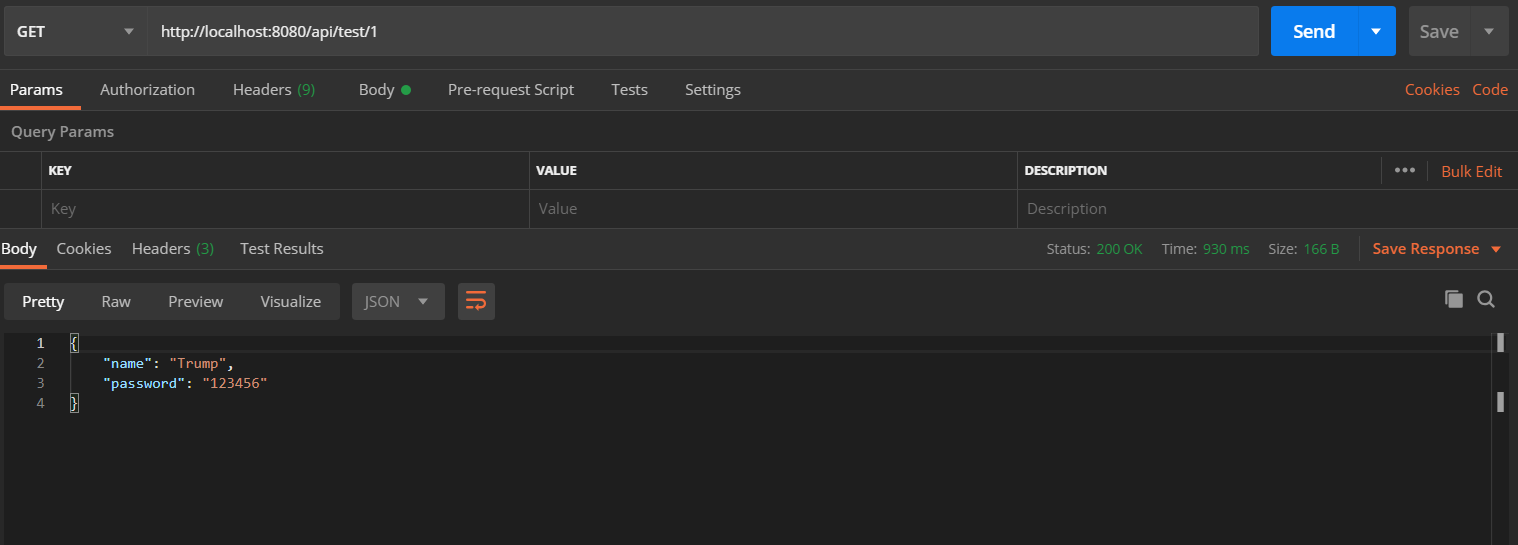The image size is (1518, 545).
Task: Click the DESCRIPTION column header
Action: [1065, 171]
